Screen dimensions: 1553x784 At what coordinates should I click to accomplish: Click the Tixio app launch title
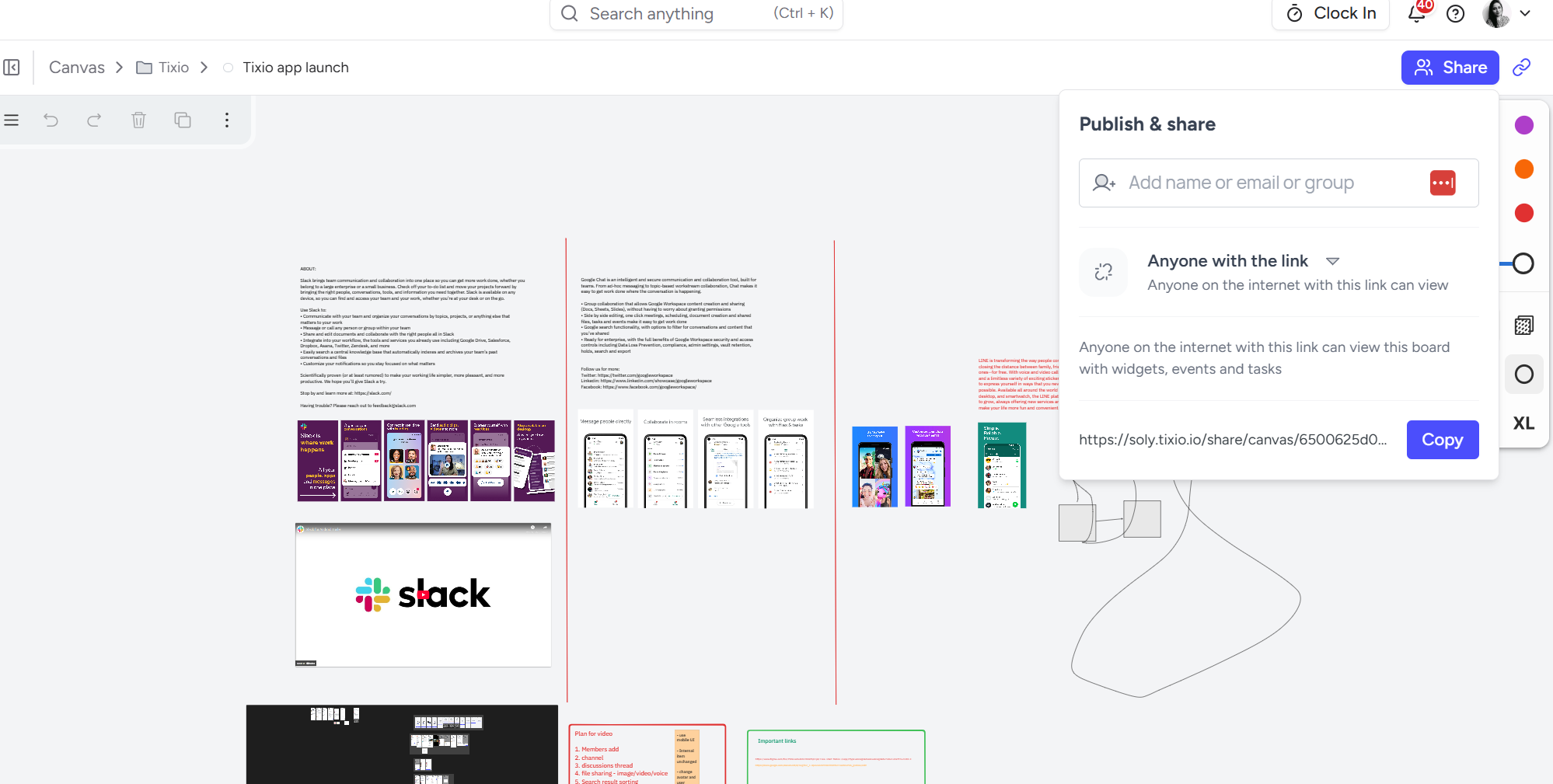[x=295, y=68]
